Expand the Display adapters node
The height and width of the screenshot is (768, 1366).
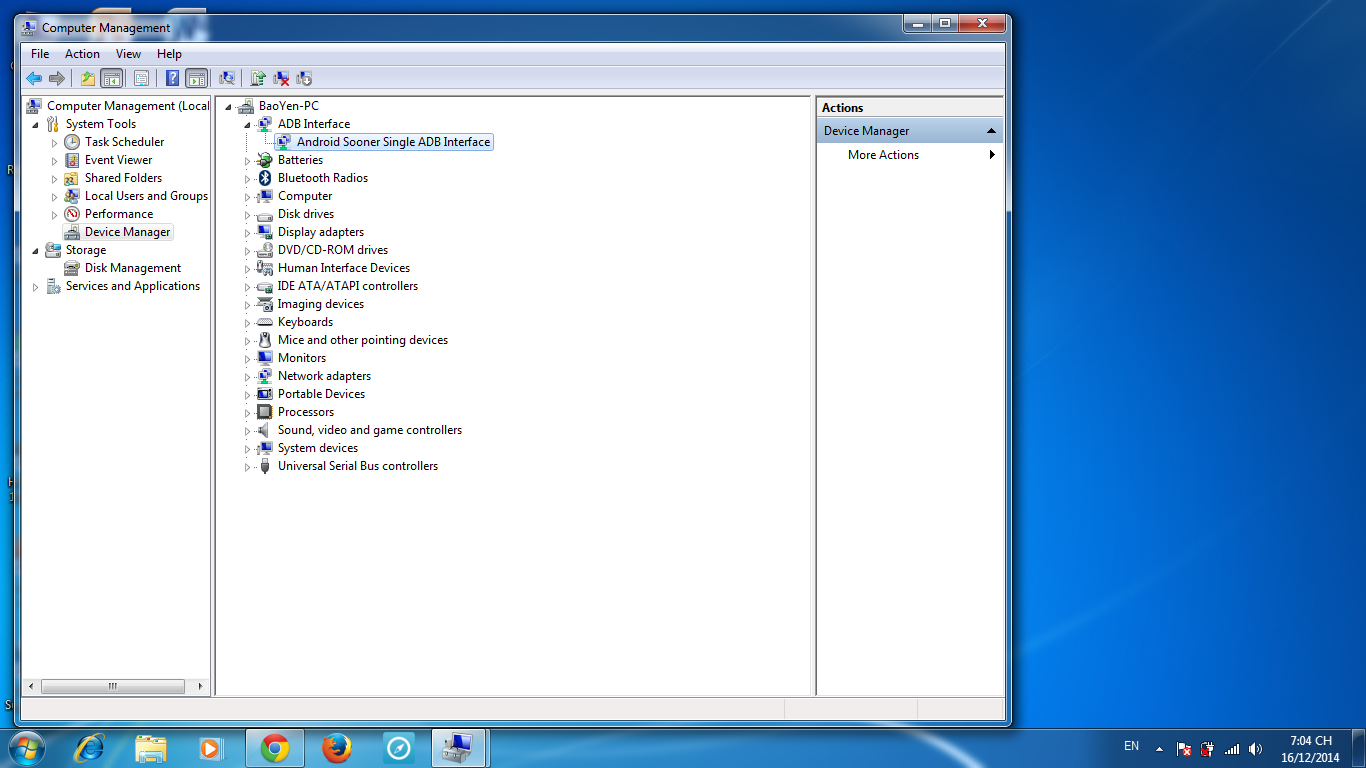248,232
